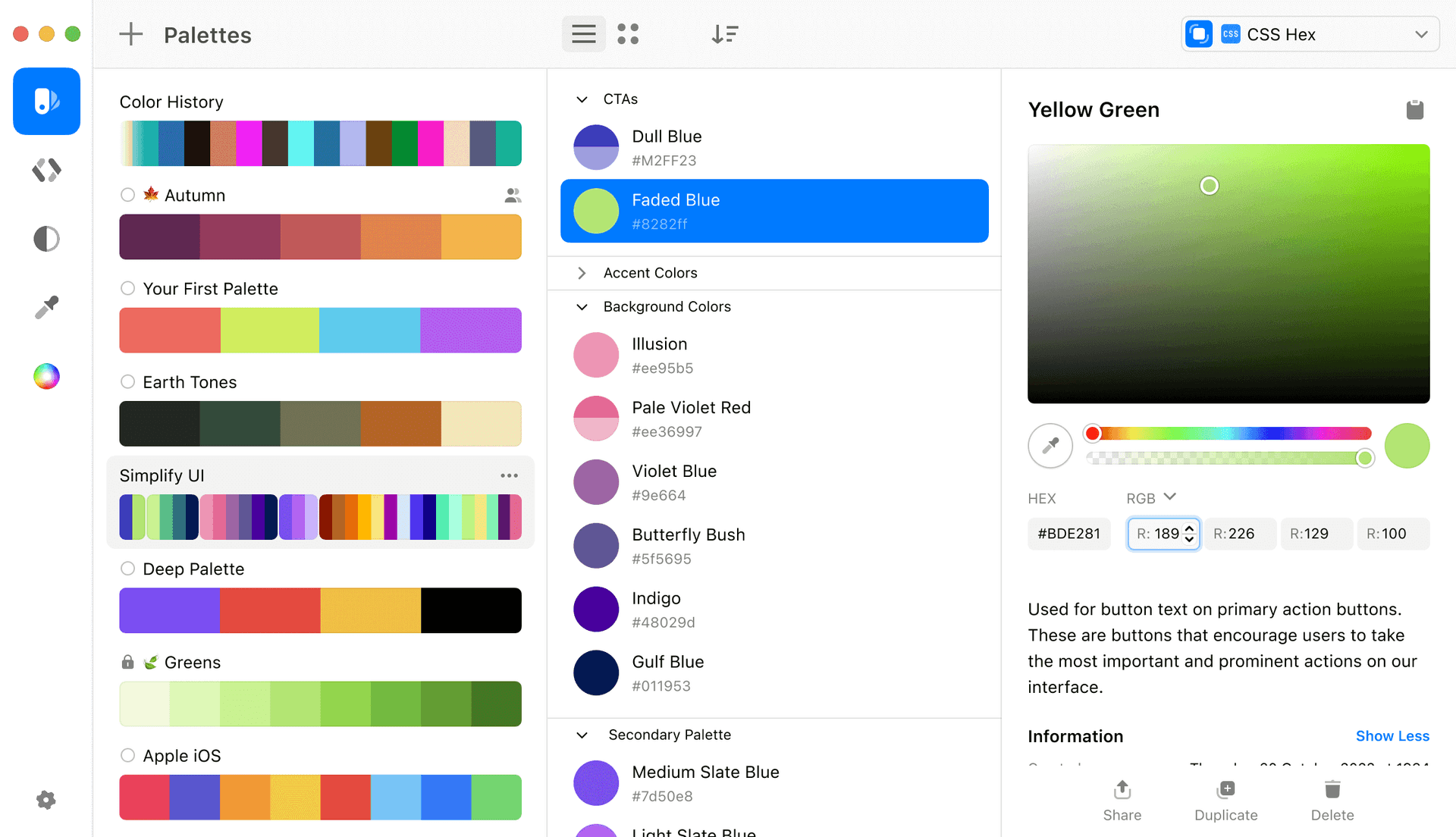Click the plus icon to add a palette

[130, 34]
